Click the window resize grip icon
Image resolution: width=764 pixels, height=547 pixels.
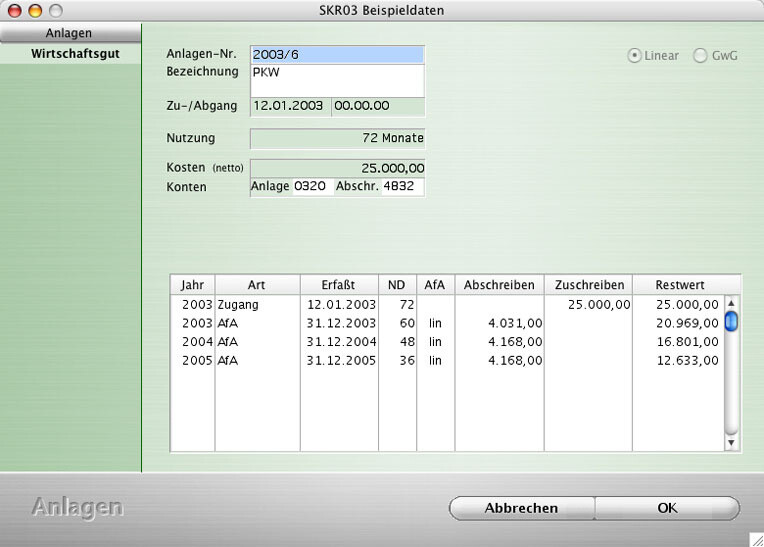point(757,540)
